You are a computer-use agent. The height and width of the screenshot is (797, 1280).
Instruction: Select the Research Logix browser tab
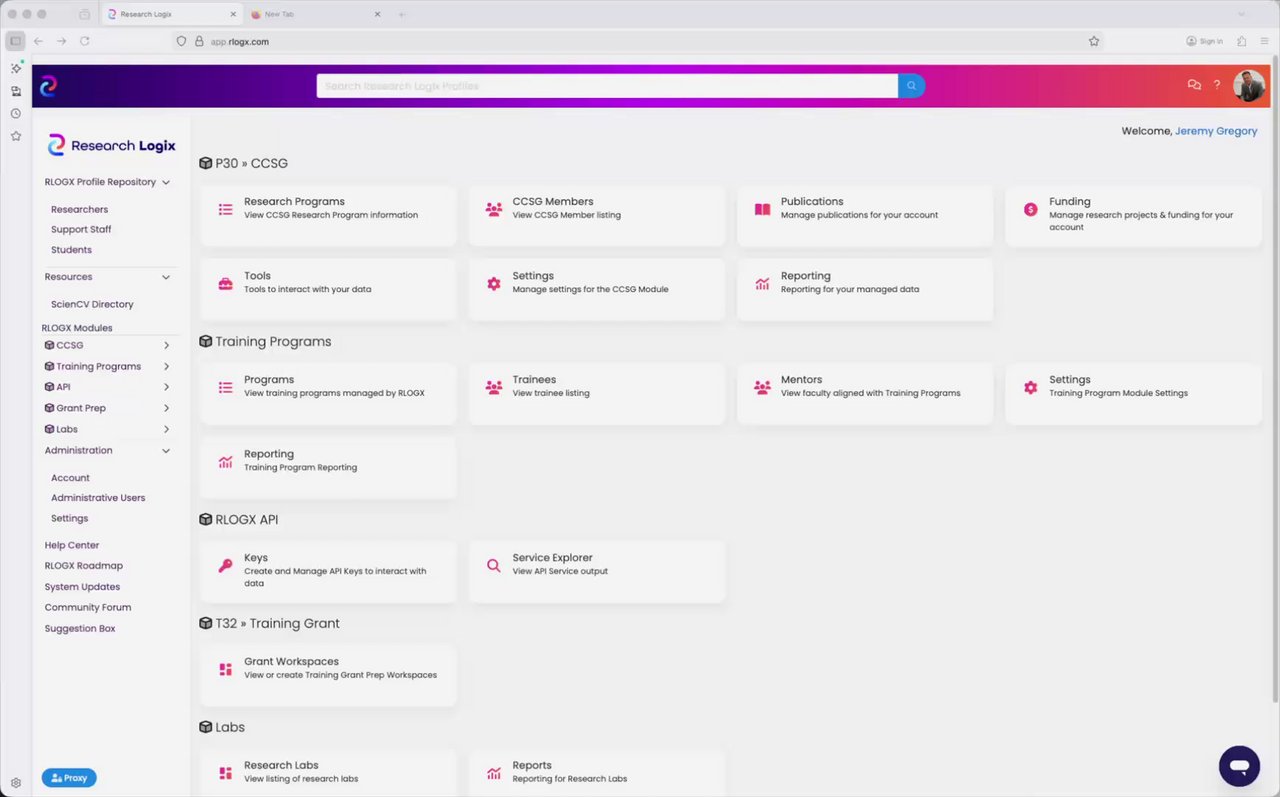point(172,14)
